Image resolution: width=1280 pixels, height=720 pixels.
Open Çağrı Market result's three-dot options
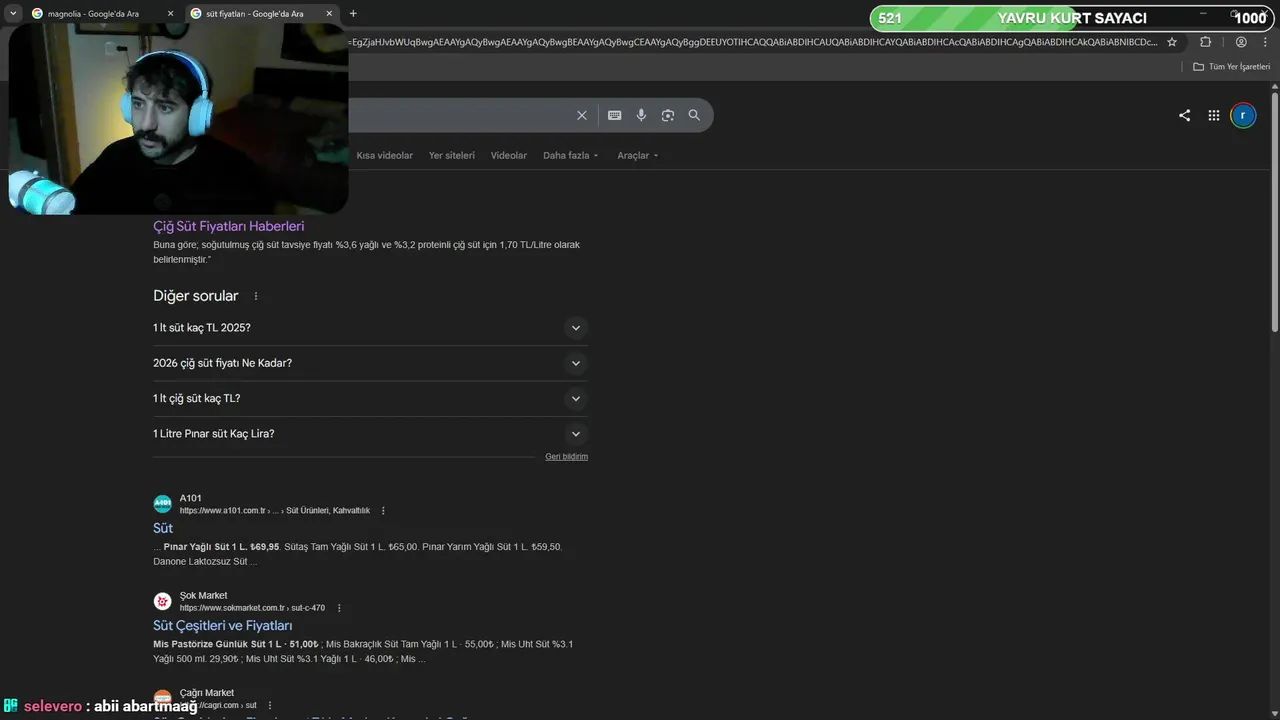pyautogui.click(x=269, y=705)
